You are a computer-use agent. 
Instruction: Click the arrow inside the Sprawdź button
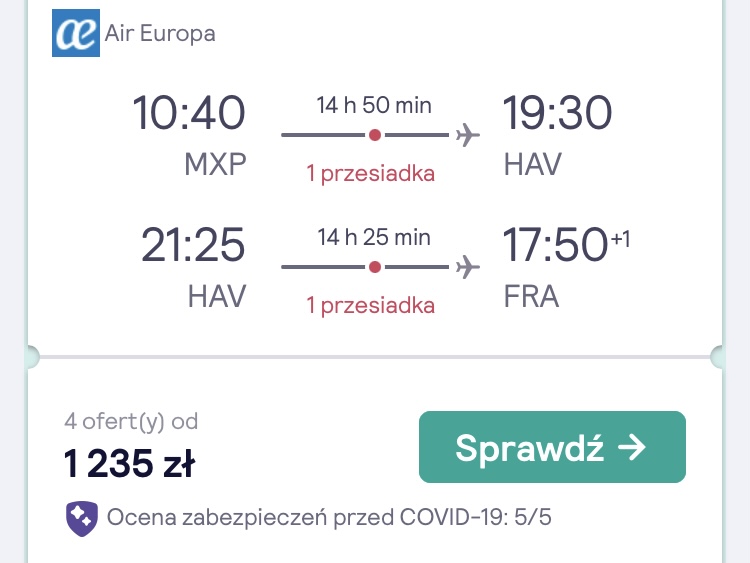click(632, 448)
